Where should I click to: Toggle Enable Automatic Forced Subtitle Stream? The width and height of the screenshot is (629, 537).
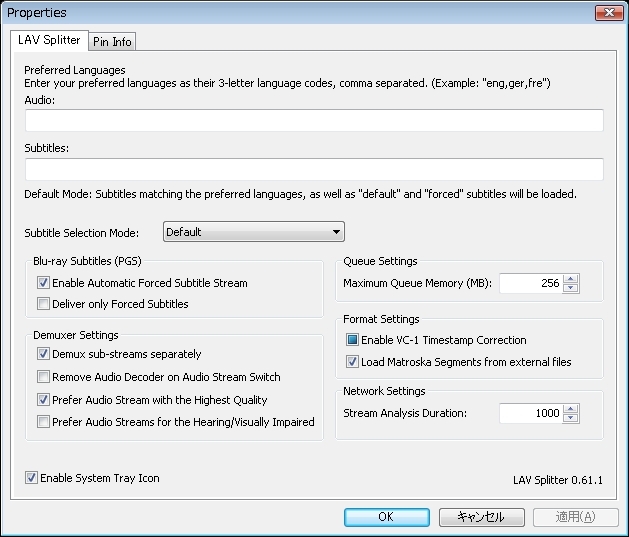click(x=43, y=283)
